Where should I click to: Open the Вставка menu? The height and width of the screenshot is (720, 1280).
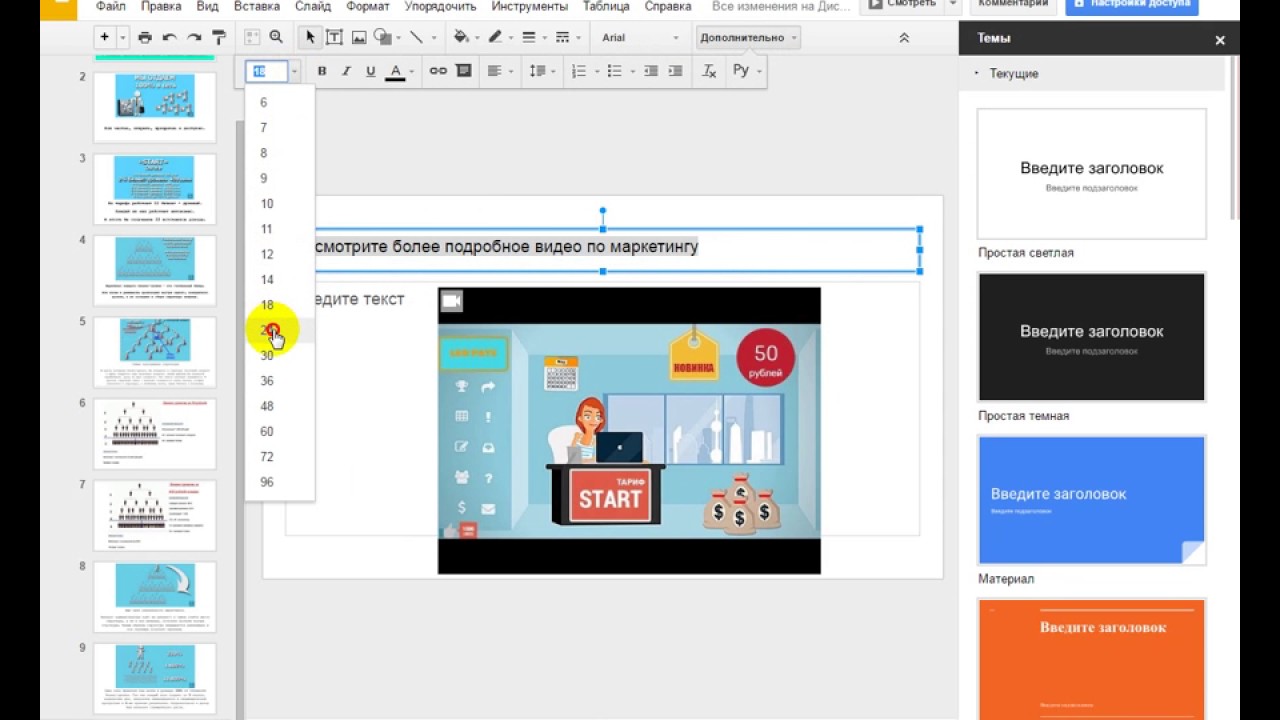(x=256, y=7)
